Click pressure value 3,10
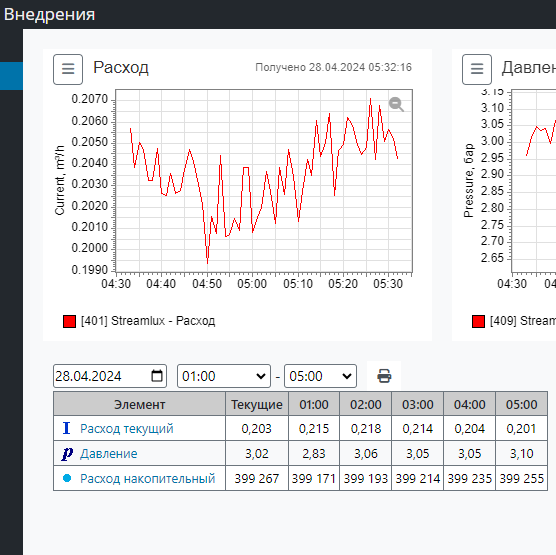 521,454
